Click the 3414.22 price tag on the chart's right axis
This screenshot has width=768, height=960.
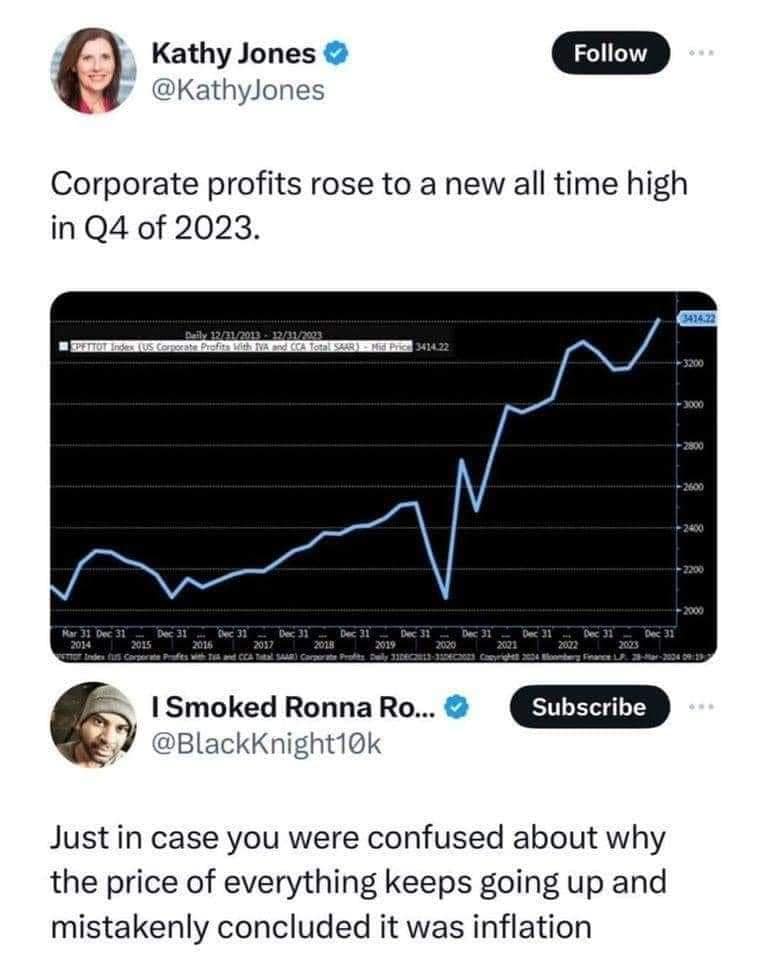(700, 319)
